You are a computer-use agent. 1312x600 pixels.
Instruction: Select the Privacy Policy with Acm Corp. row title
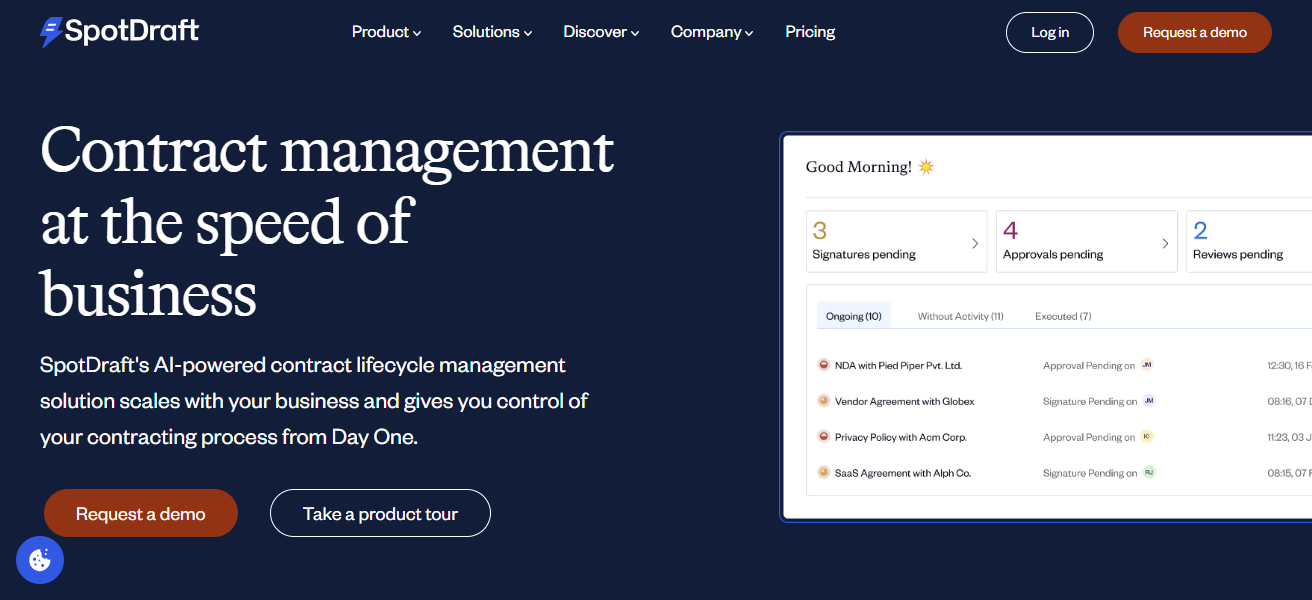[x=901, y=438]
